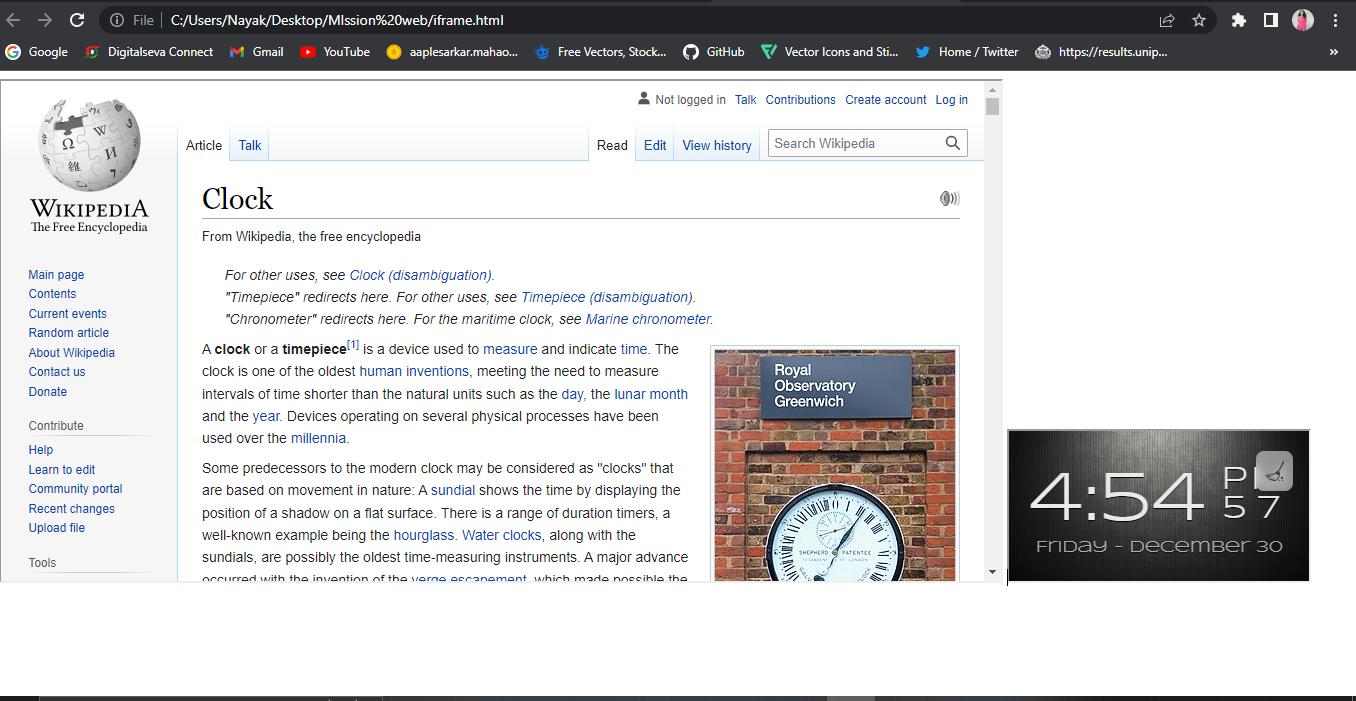Click the magnifying glass in Wikipedia search
Screen dimensions: 1356x701
pos(952,143)
